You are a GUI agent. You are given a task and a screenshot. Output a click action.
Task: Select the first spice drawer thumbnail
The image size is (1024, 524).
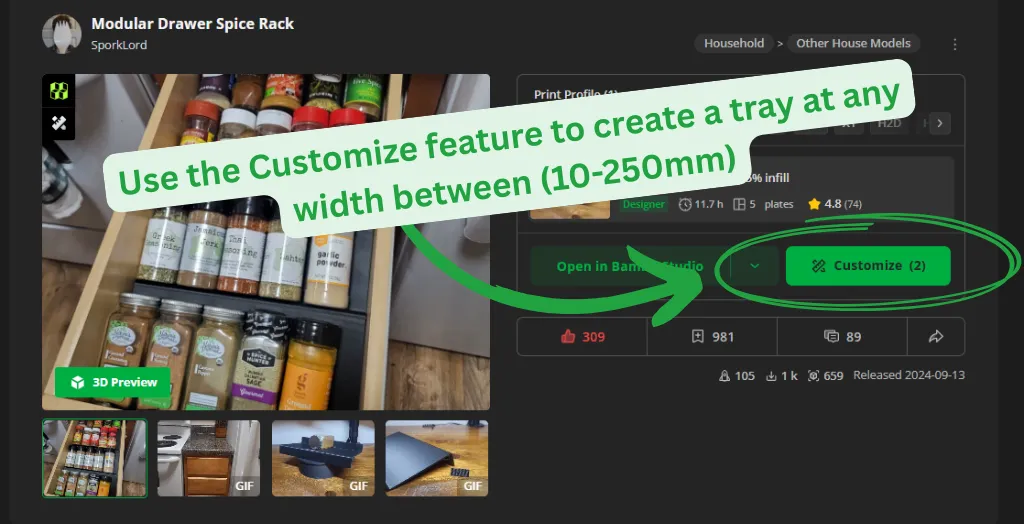tap(95, 458)
